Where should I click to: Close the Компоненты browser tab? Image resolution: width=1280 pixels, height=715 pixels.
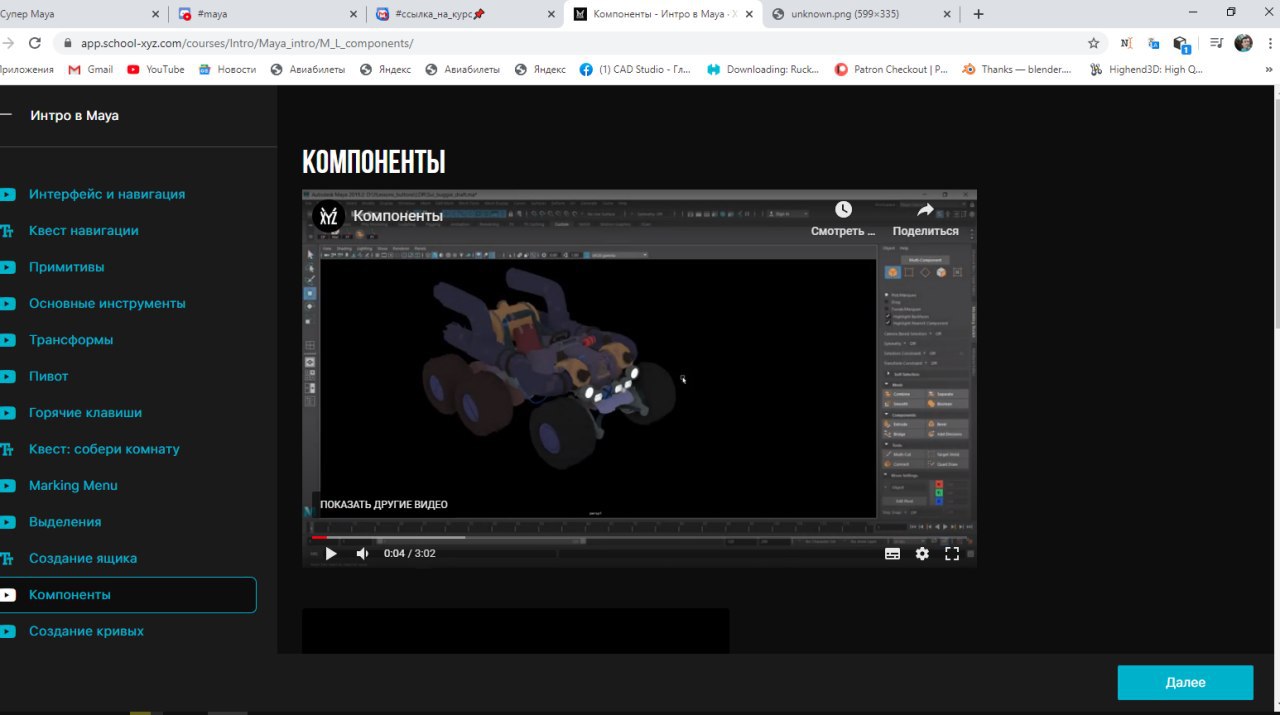[x=749, y=14]
